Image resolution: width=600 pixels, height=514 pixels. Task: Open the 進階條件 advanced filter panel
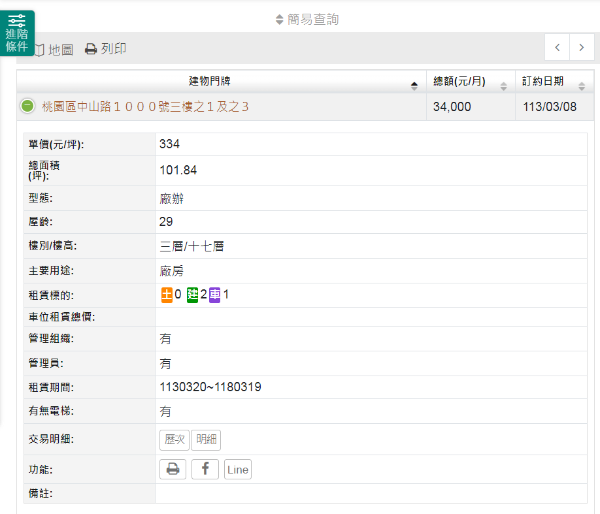17,33
